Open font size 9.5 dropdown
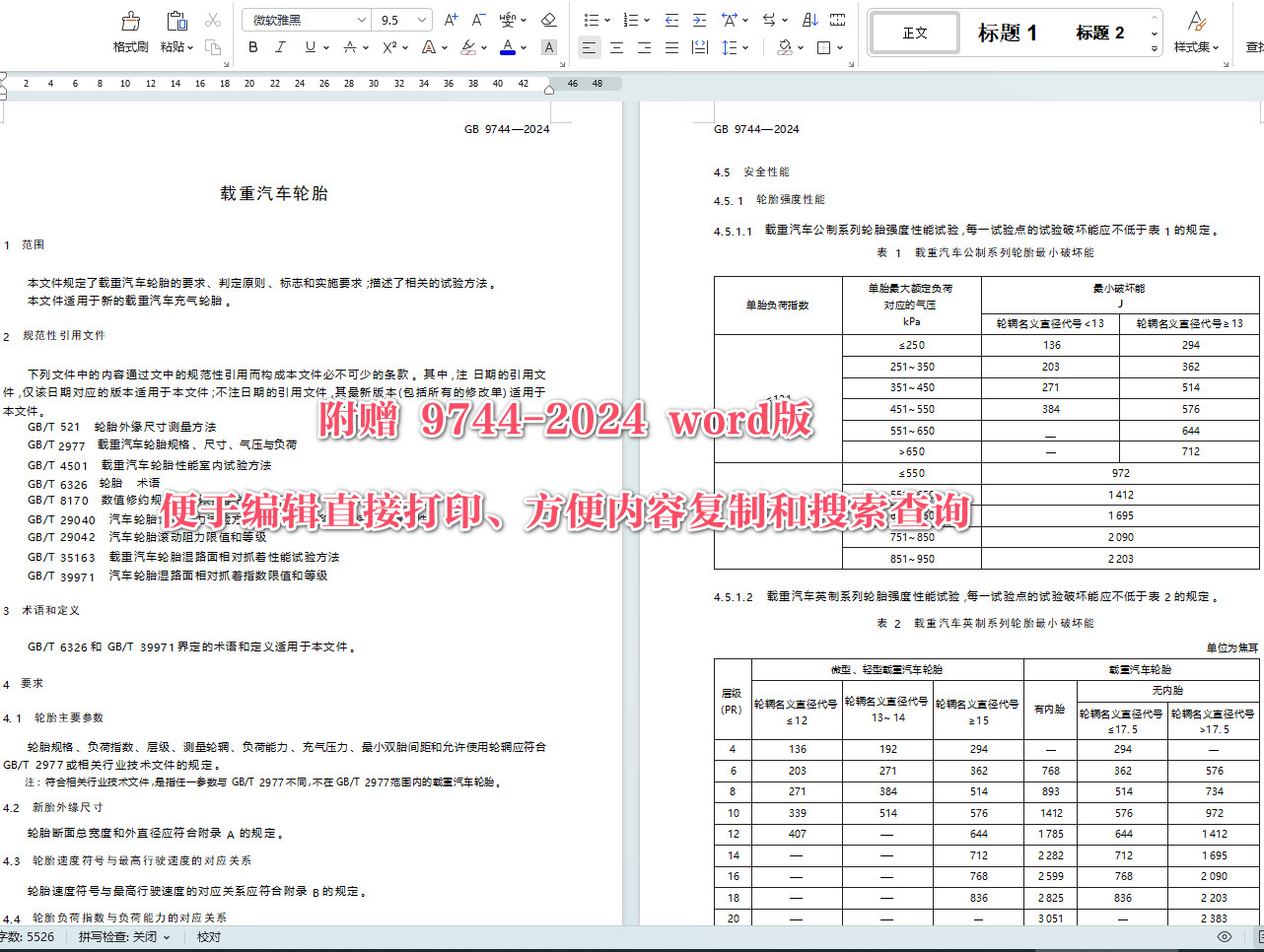The image size is (1264, 952). (423, 20)
